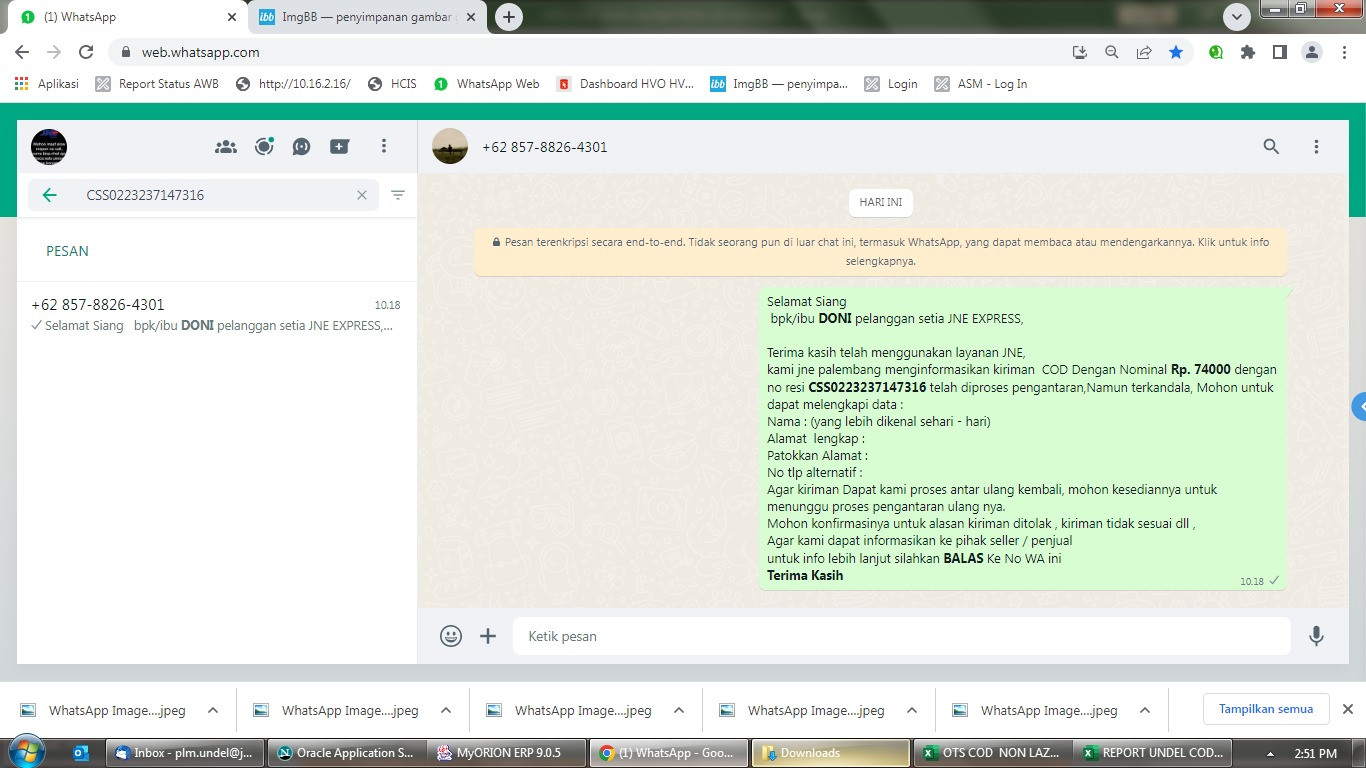The height and width of the screenshot is (768, 1366).
Task: Open Login bookmark
Action: [891, 84]
